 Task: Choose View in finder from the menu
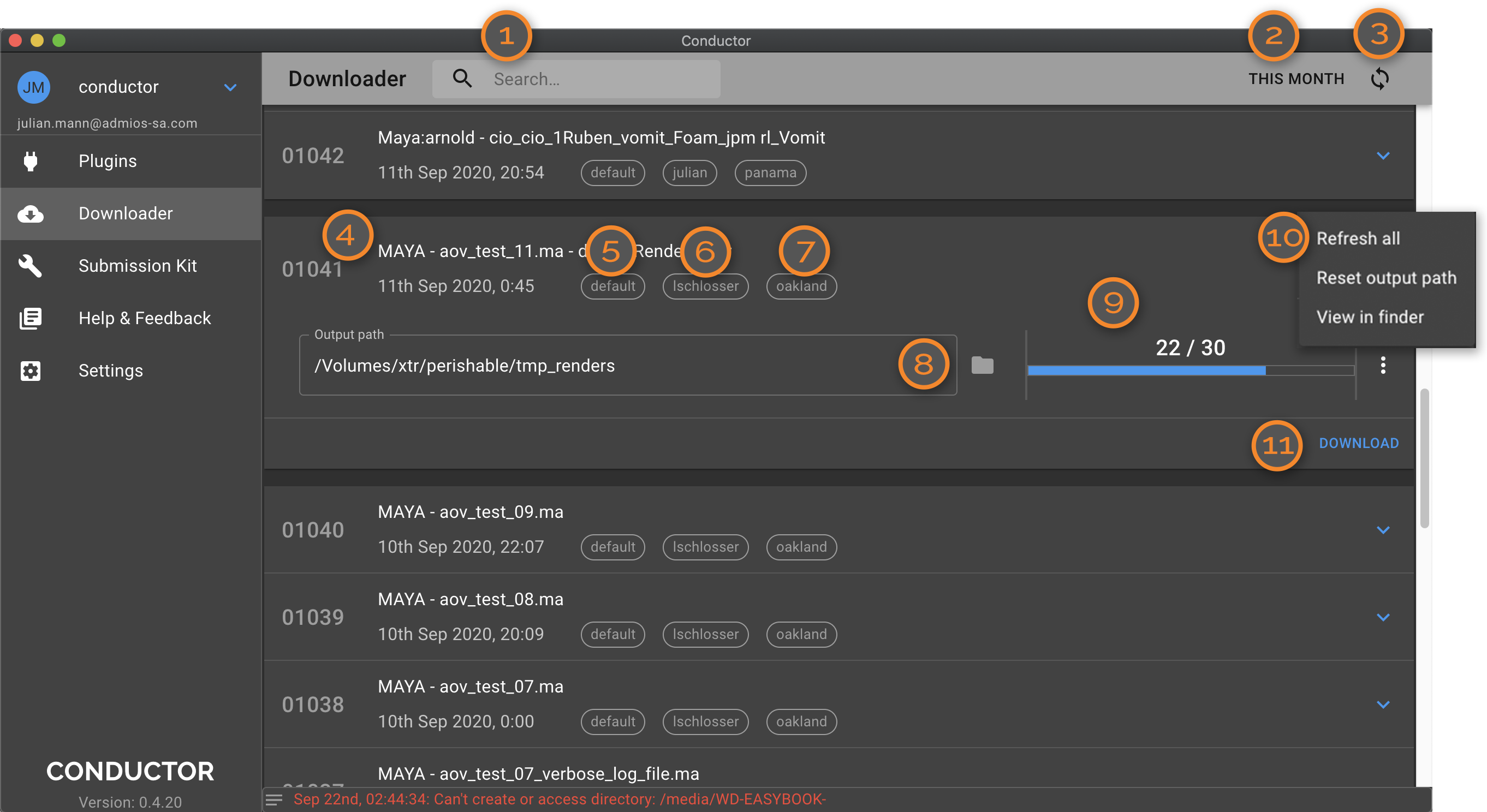click(x=1370, y=317)
